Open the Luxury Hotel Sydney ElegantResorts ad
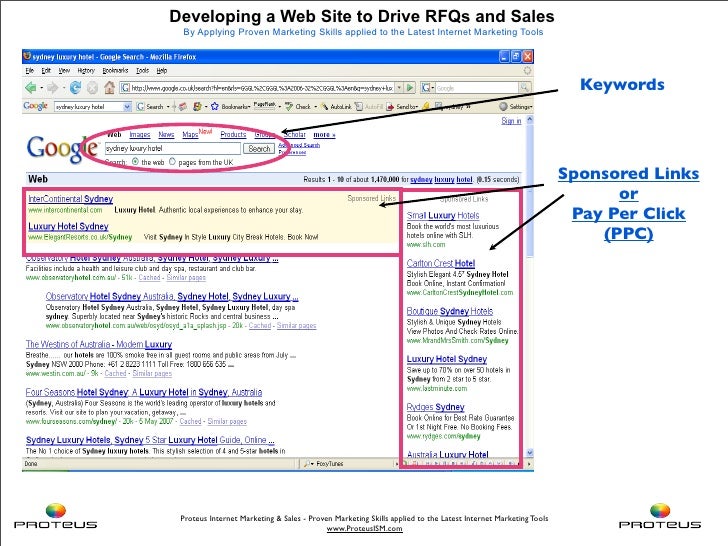This screenshot has height=546, width=728. 68,226
